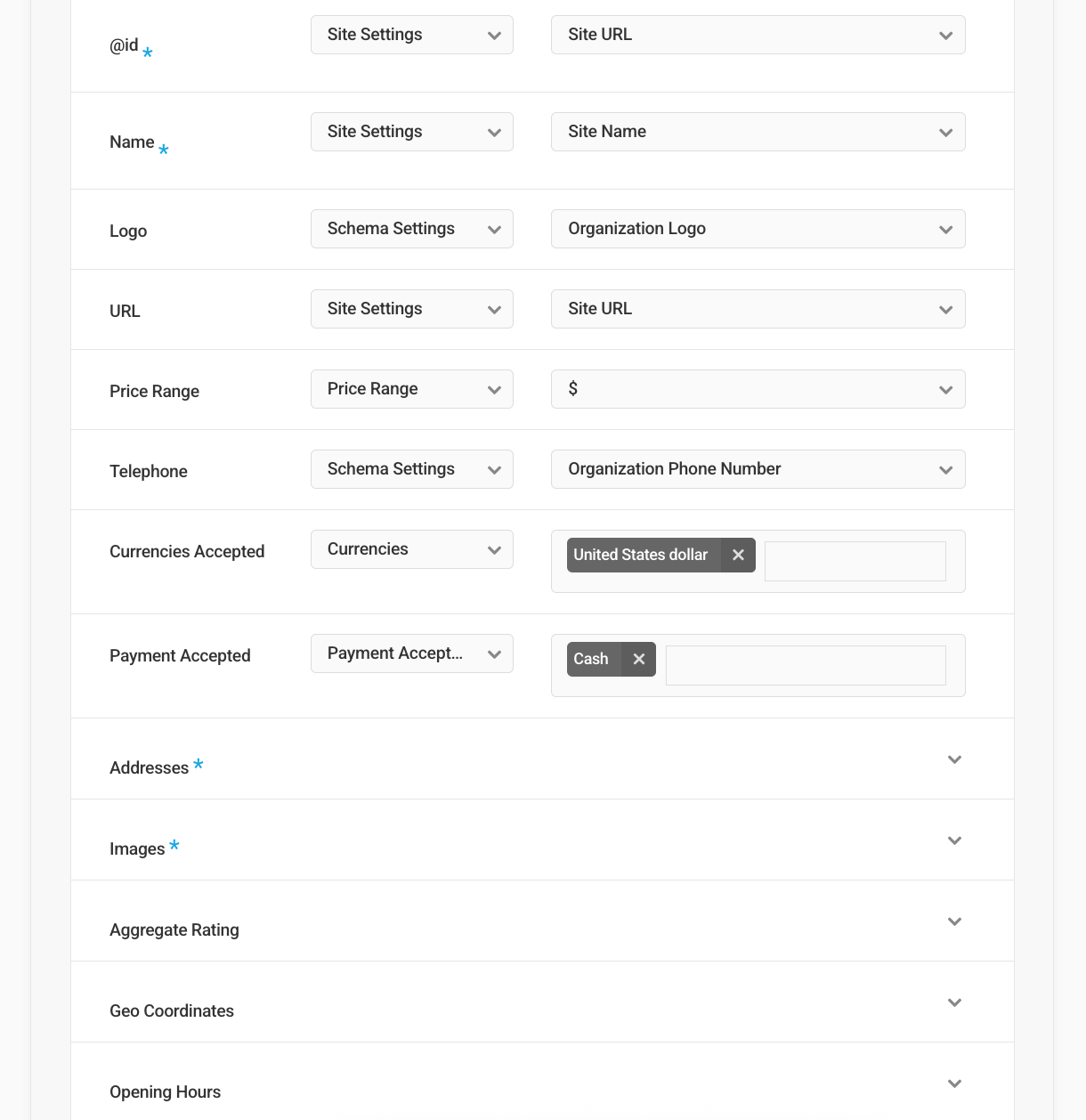The width and height of the screenshot is (1086, 1120).
Task: Expand the Aggregate Rating section
Action: pyautogui.click(x=954, y=921)
